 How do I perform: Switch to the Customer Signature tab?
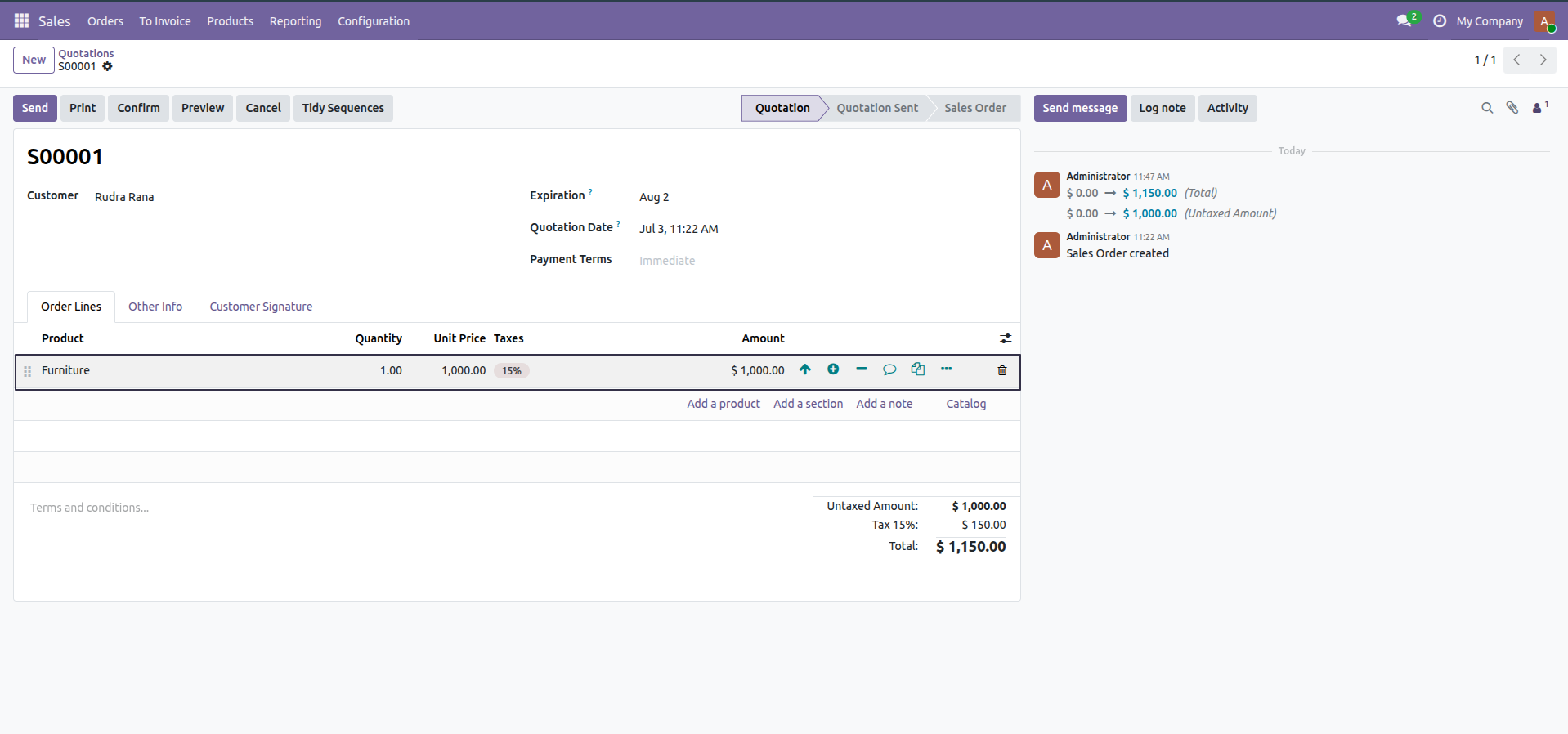pyautogui.click(x=261, y=307)
